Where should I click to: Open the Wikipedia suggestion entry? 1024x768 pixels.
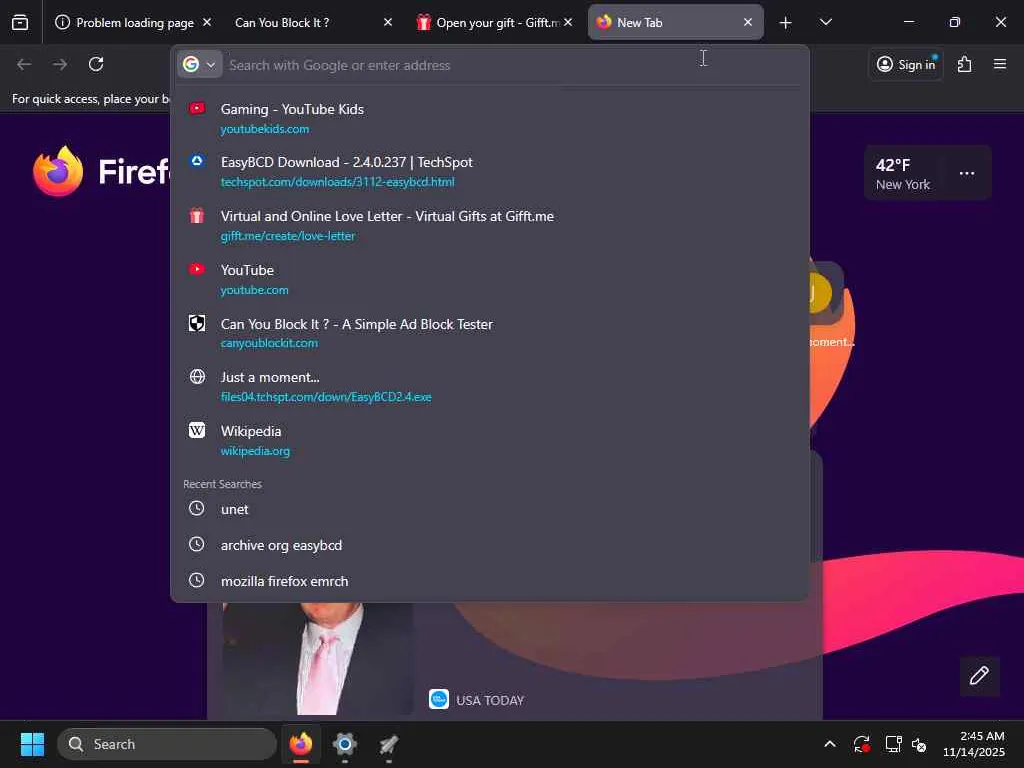[x=490, y=441]
